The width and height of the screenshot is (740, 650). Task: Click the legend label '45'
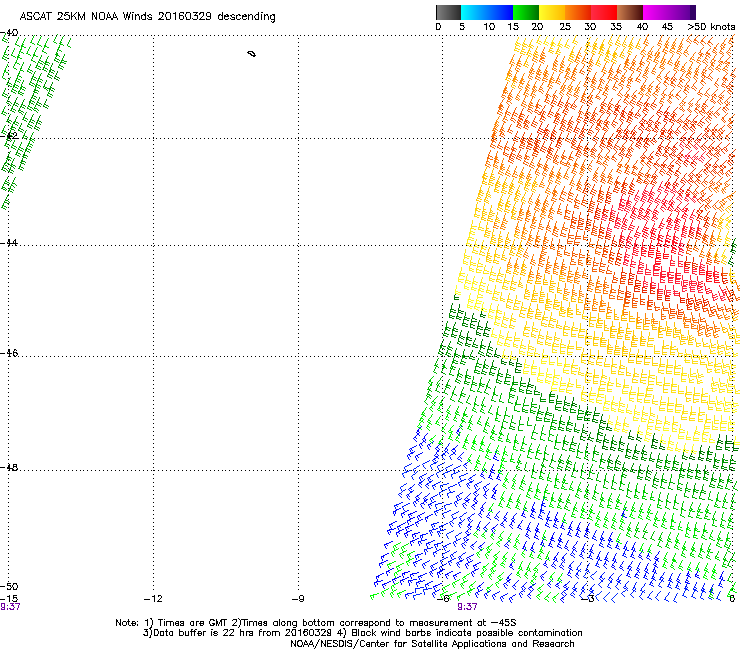pos(667,27)
